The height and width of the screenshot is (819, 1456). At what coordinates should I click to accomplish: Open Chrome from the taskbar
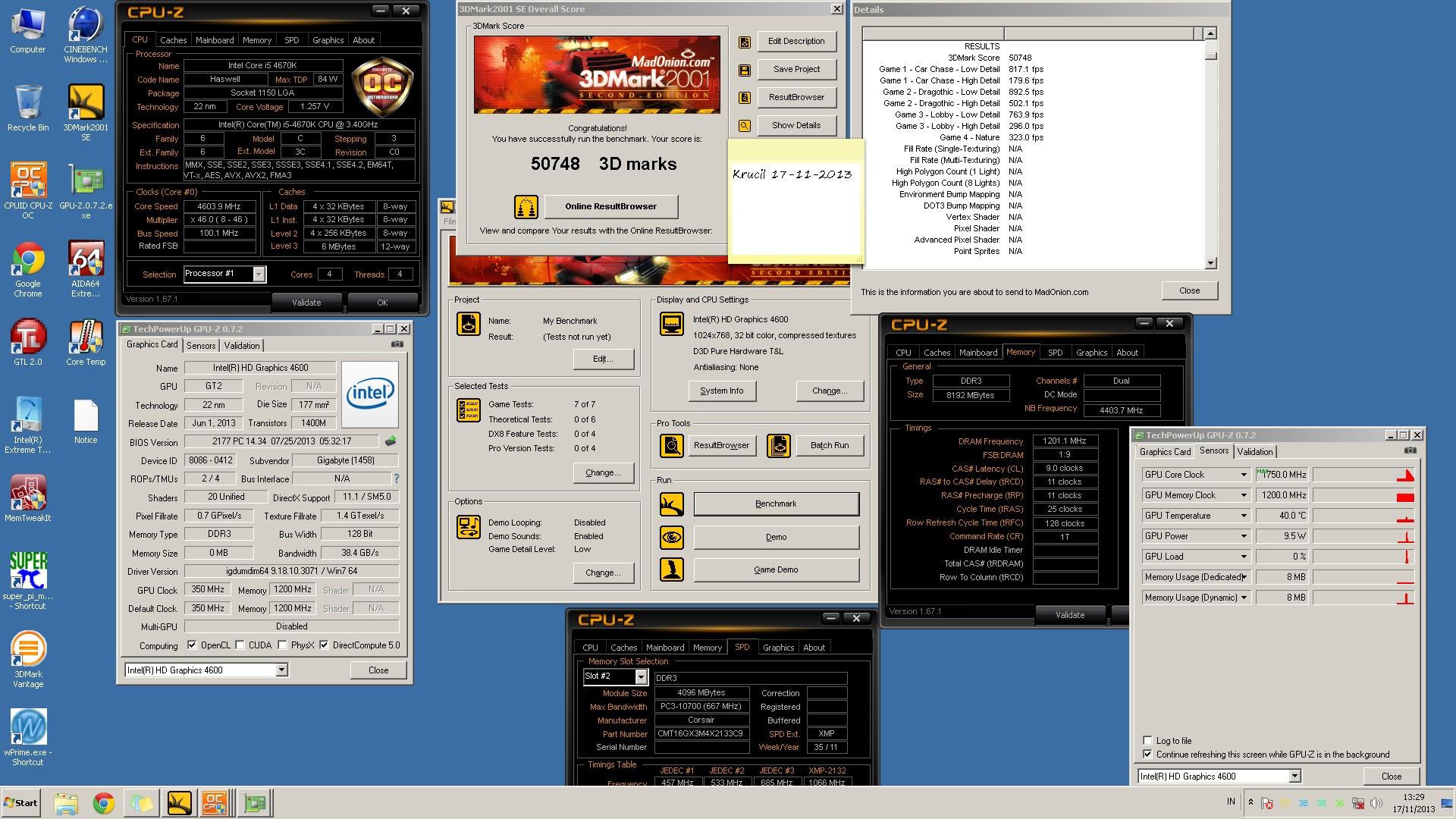tap(104, 803)
